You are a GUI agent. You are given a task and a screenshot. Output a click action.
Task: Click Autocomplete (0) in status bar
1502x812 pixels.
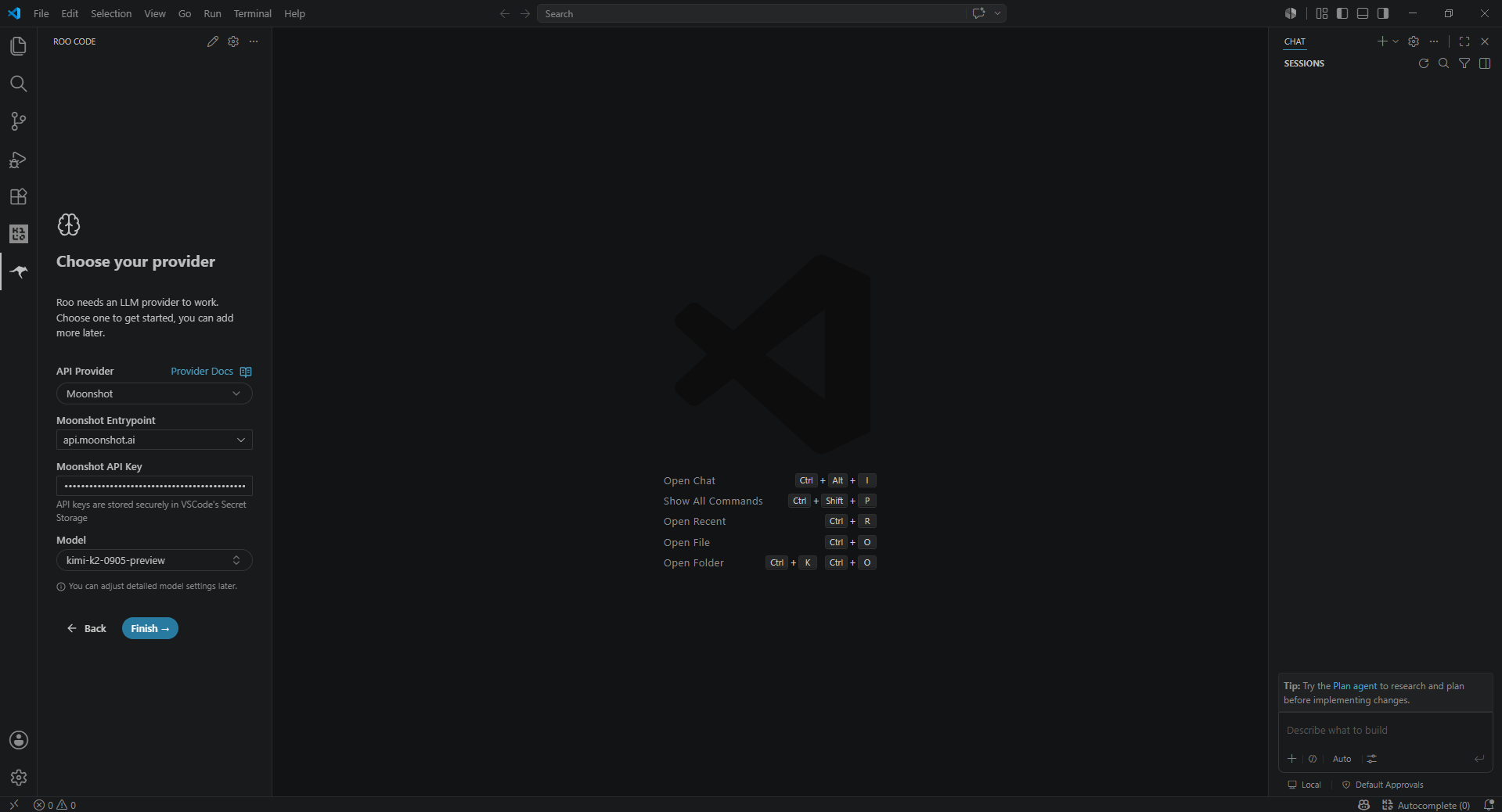click(1426, 805)
